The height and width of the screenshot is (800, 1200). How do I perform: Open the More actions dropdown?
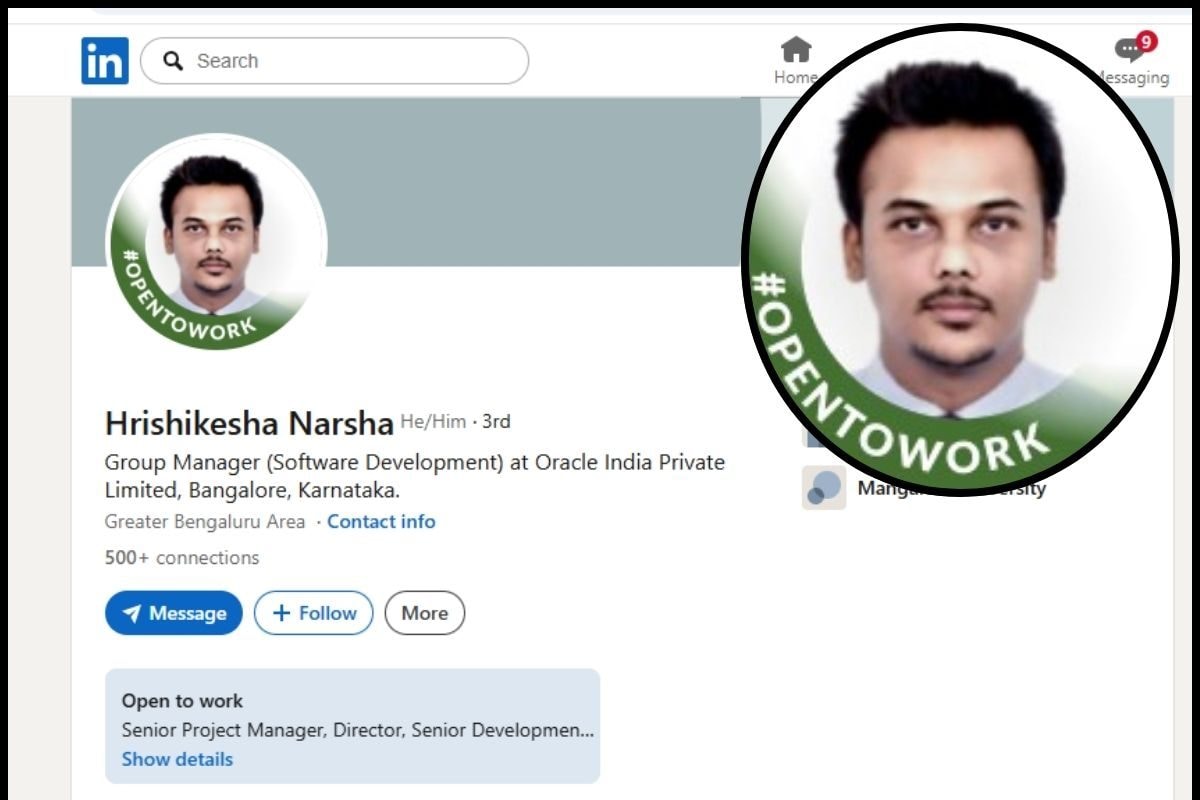[425, 613]
